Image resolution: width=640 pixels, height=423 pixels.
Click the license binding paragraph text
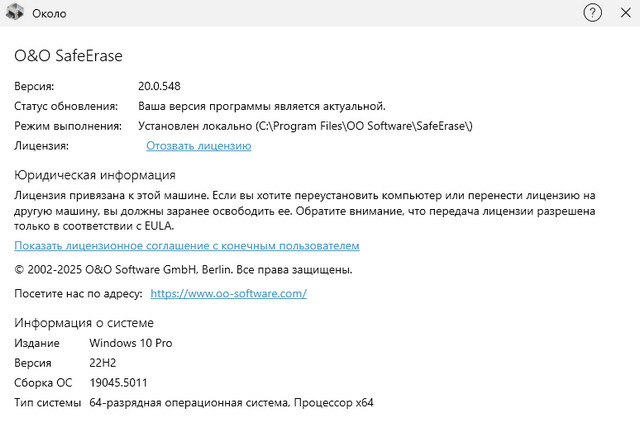pyautogui.click(x=305, y=211)
